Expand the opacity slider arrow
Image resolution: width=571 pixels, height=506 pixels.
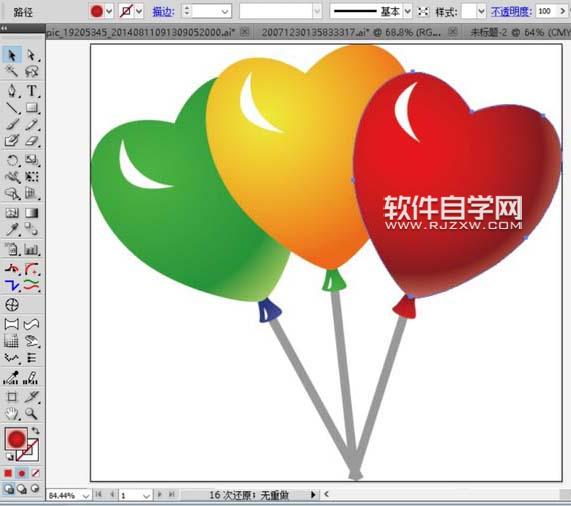[563, 12]
